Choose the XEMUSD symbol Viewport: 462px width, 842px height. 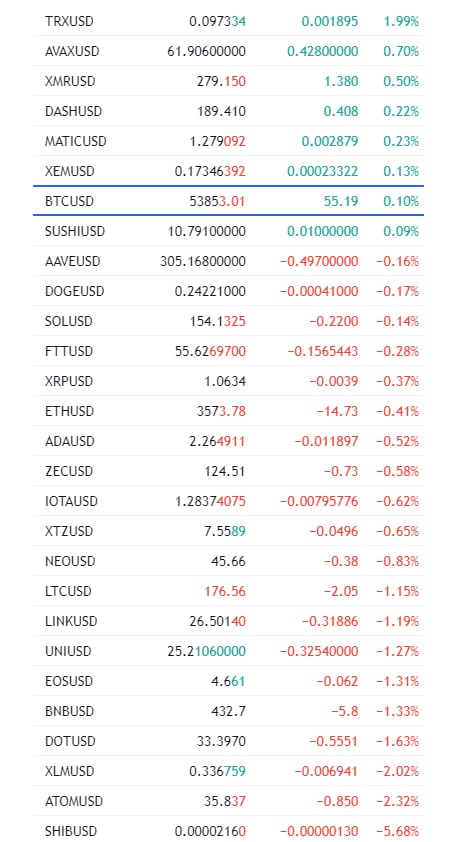tap(70, 171)
